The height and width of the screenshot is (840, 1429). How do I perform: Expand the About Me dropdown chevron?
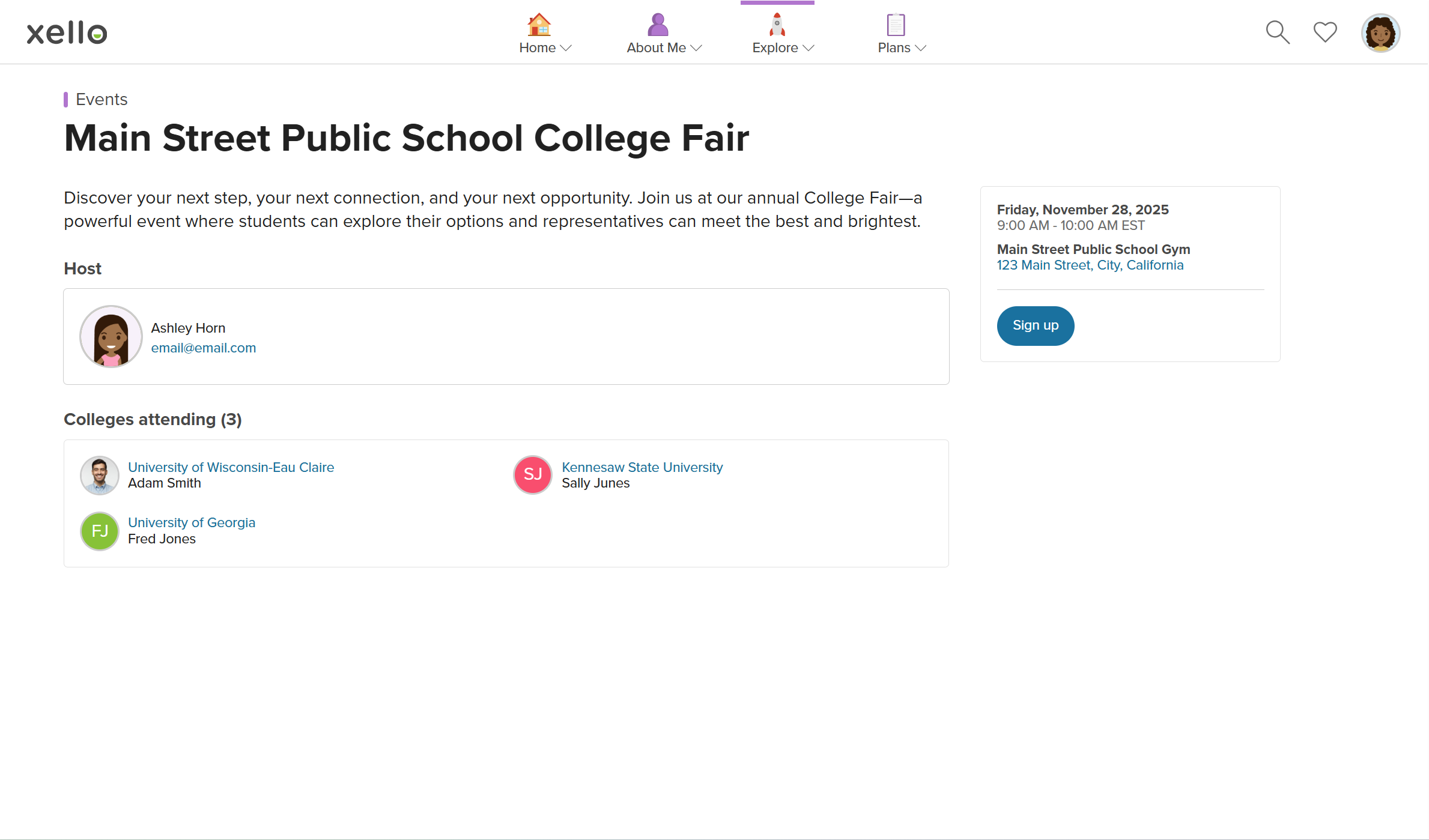tap(697, 48)
